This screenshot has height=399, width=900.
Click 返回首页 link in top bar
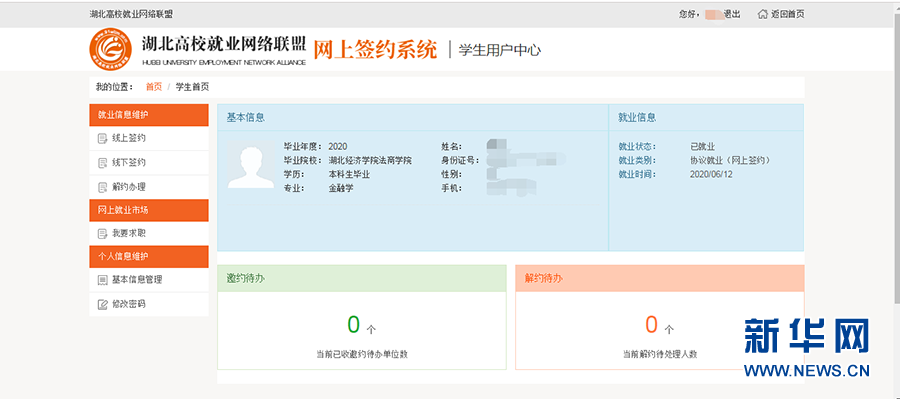coord(788,14)
